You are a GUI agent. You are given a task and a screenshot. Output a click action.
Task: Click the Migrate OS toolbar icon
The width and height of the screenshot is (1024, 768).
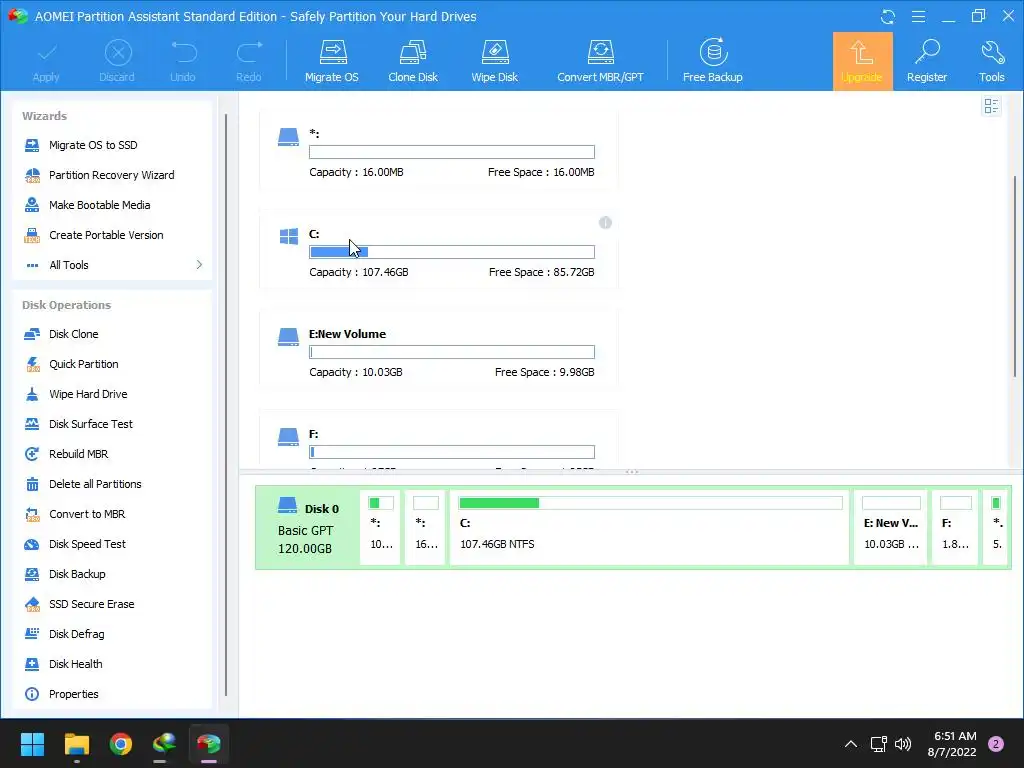coord(332,61)
